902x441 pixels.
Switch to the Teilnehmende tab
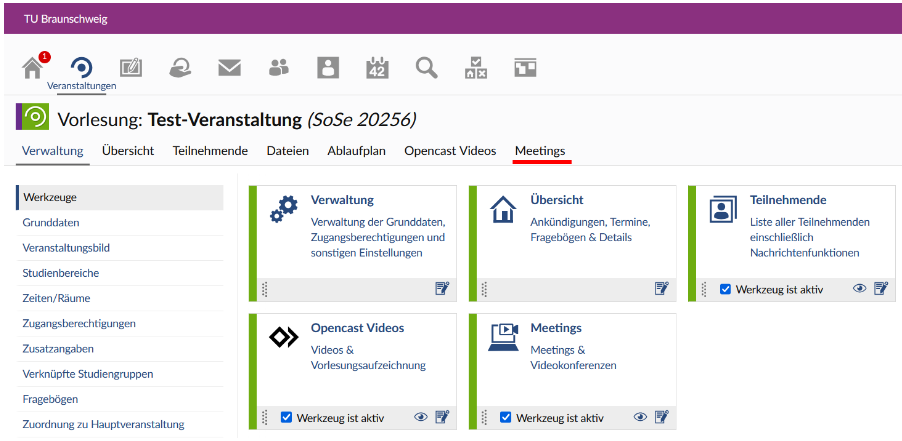pos(210,151)
